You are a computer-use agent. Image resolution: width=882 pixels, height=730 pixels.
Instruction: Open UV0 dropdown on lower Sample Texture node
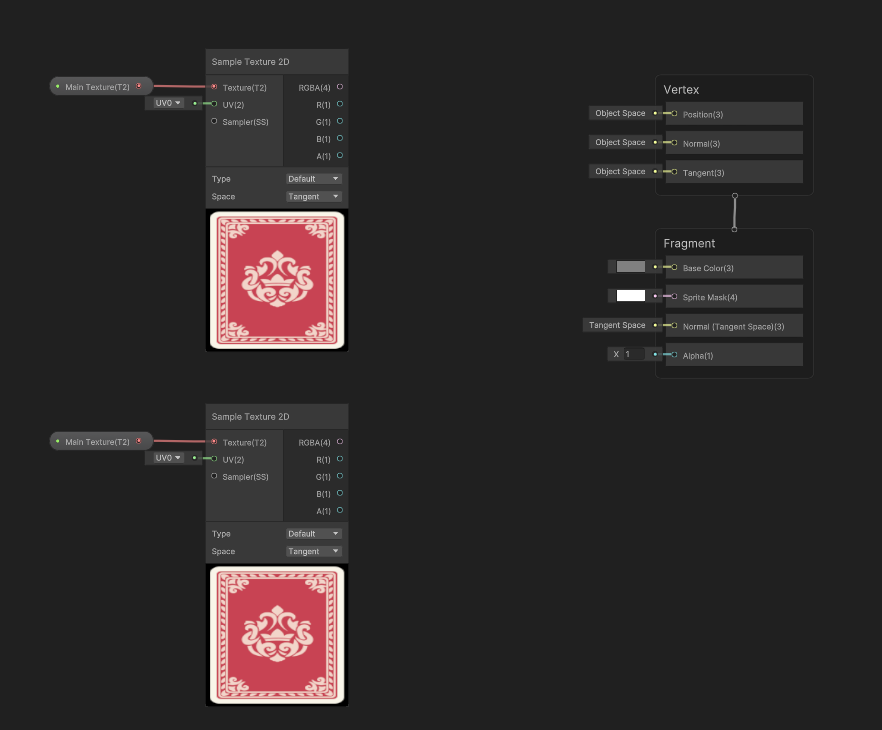pos(167,458)
